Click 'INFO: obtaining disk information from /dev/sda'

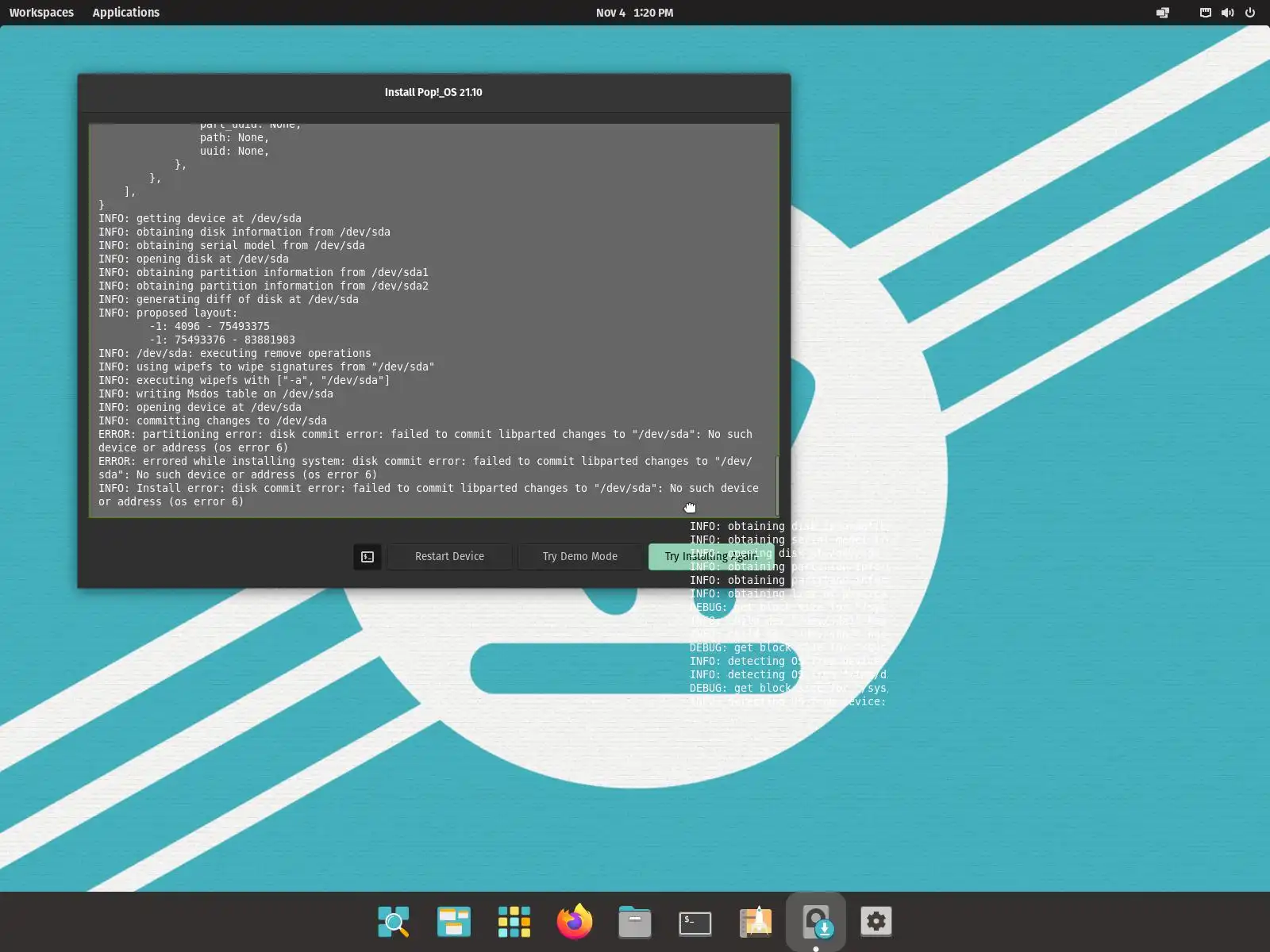pos(244,232)
